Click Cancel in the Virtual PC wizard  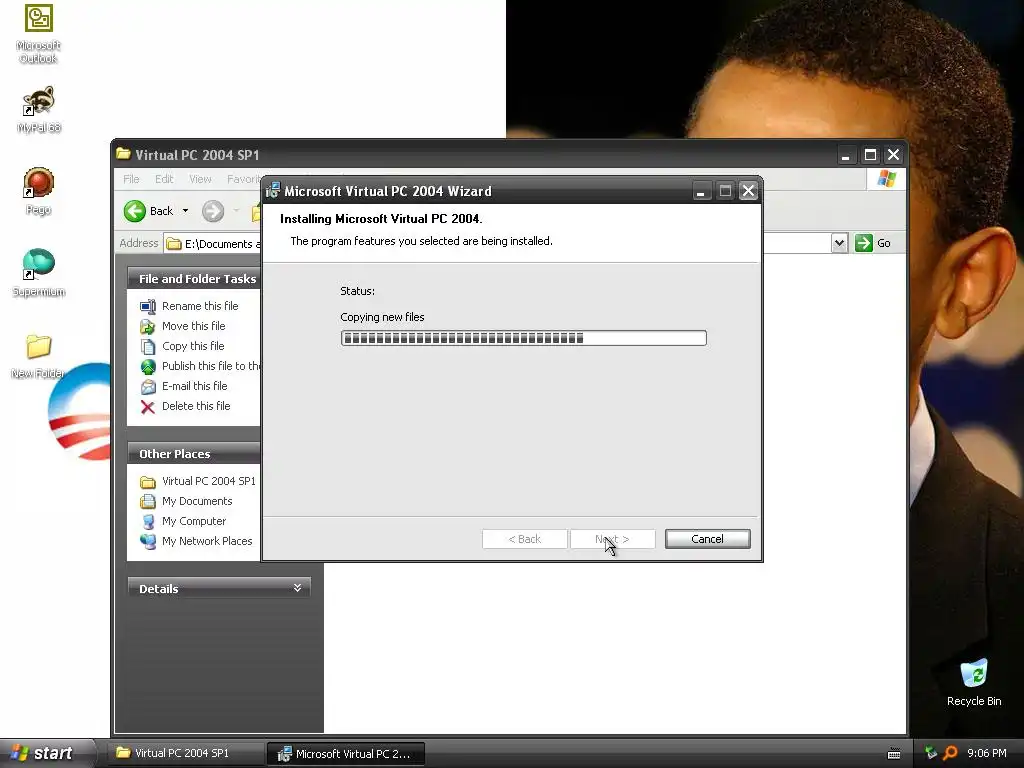click(707, 539)
